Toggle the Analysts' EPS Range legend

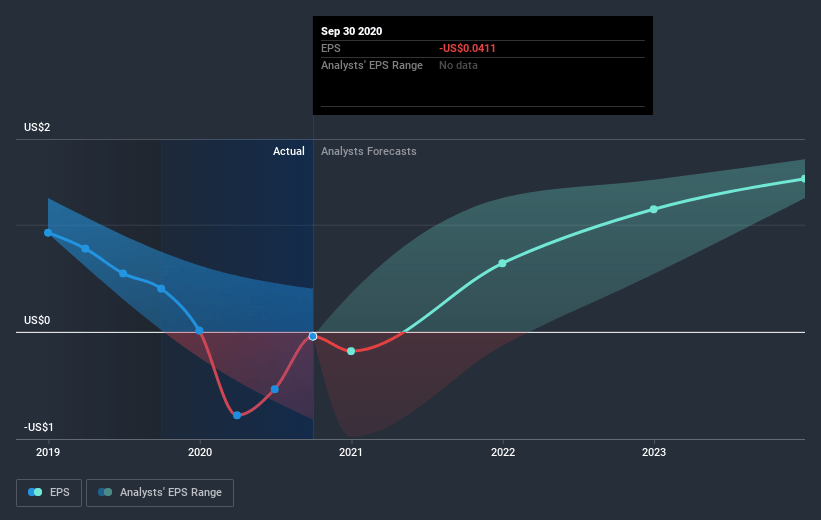(160, 493)
